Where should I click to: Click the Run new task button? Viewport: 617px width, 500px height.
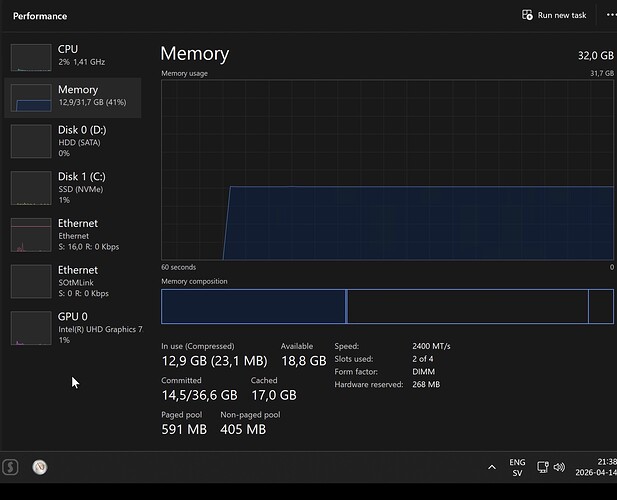[554, 15]
